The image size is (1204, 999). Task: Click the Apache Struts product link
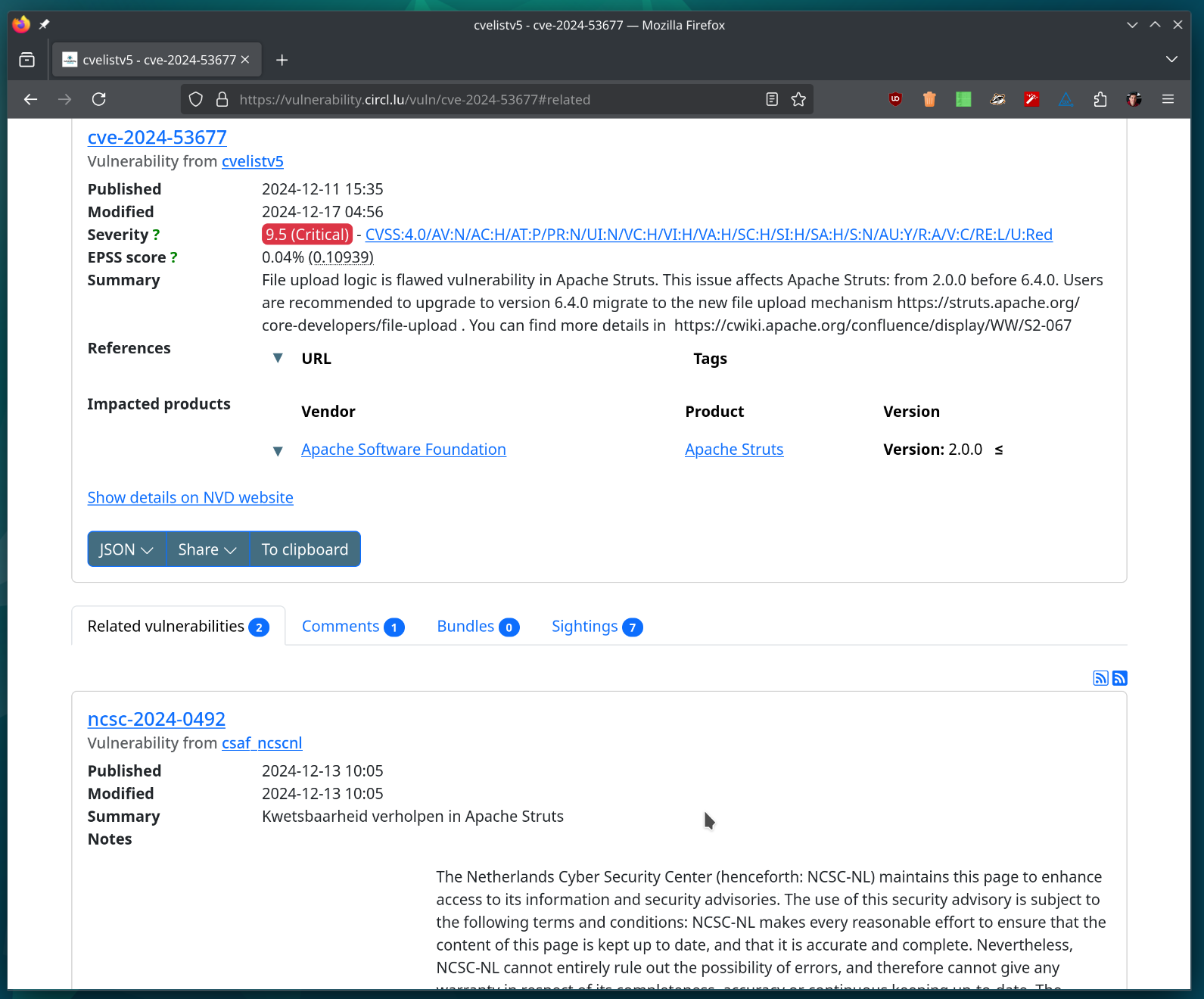point(734,450)
